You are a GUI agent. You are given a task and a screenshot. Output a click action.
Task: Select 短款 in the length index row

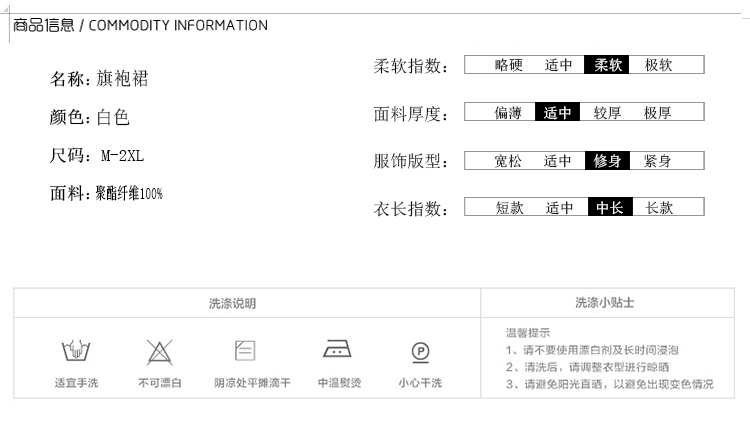[x=509, y=208]
